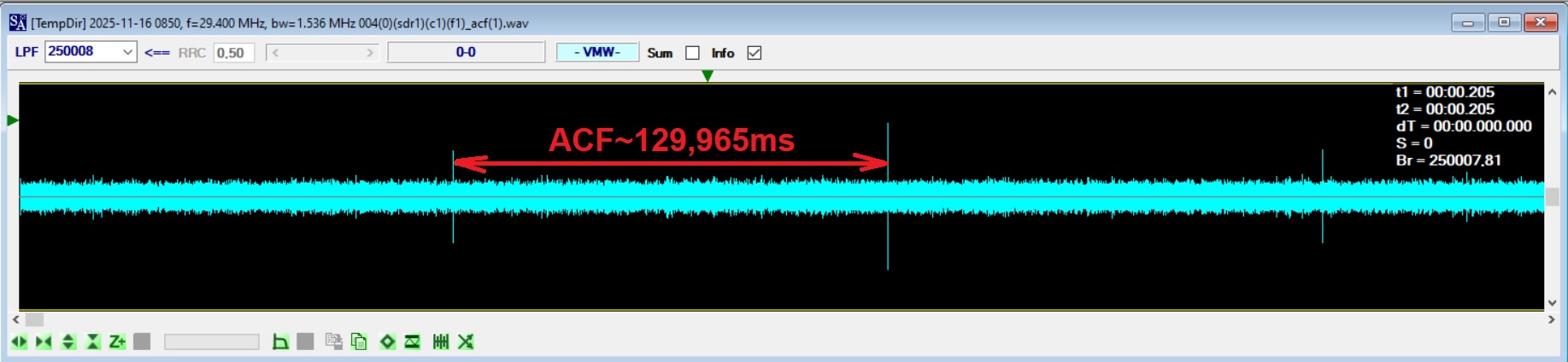1568x362 pixels.
Task: Click the vertical compress hourglass icon
Action: point(93,342)
